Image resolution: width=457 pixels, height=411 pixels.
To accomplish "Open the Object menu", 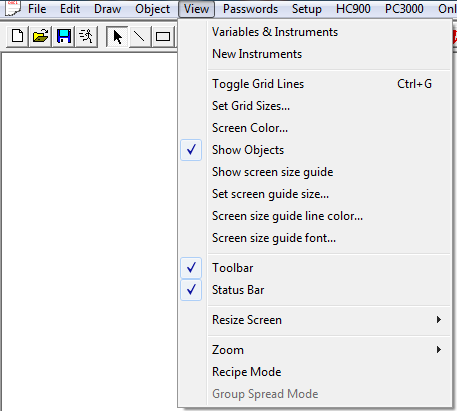I will 153,9.
